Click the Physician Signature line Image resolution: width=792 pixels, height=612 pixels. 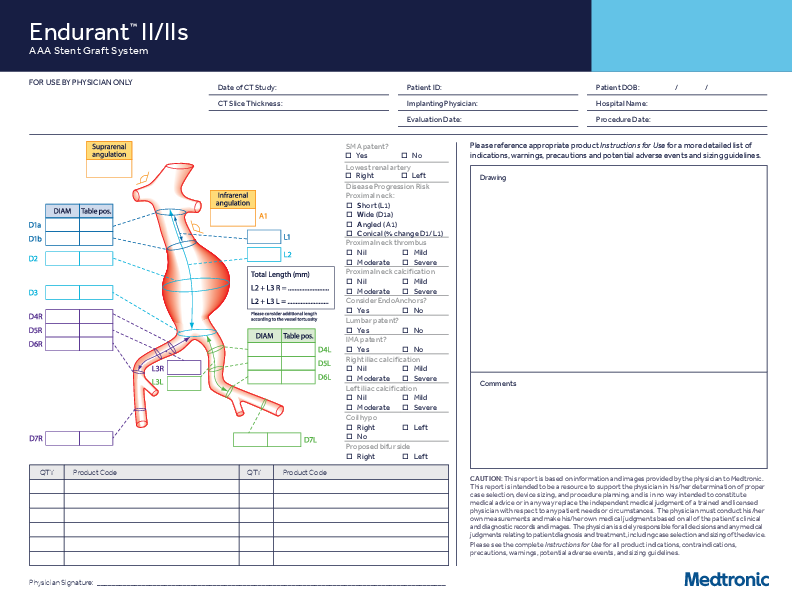coord(272,583)
